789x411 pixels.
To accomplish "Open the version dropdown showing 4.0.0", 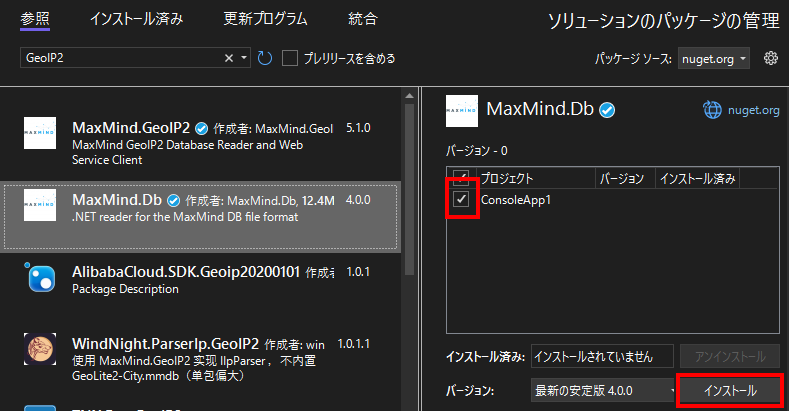I will click(x=603, y=390).
